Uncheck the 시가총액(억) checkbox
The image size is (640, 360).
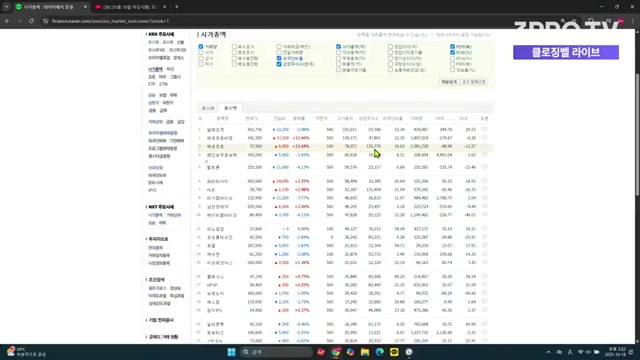pos(338,47)
